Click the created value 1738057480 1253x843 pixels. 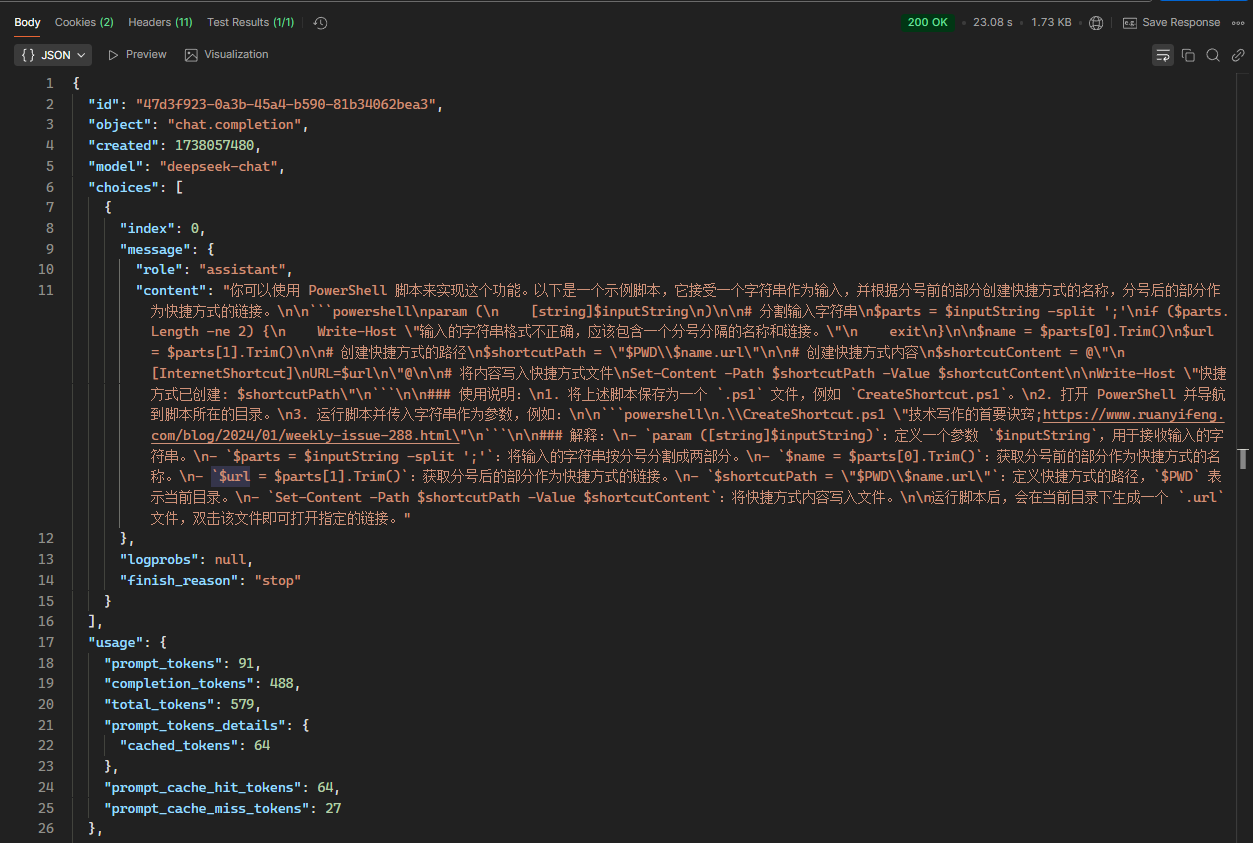217,146
